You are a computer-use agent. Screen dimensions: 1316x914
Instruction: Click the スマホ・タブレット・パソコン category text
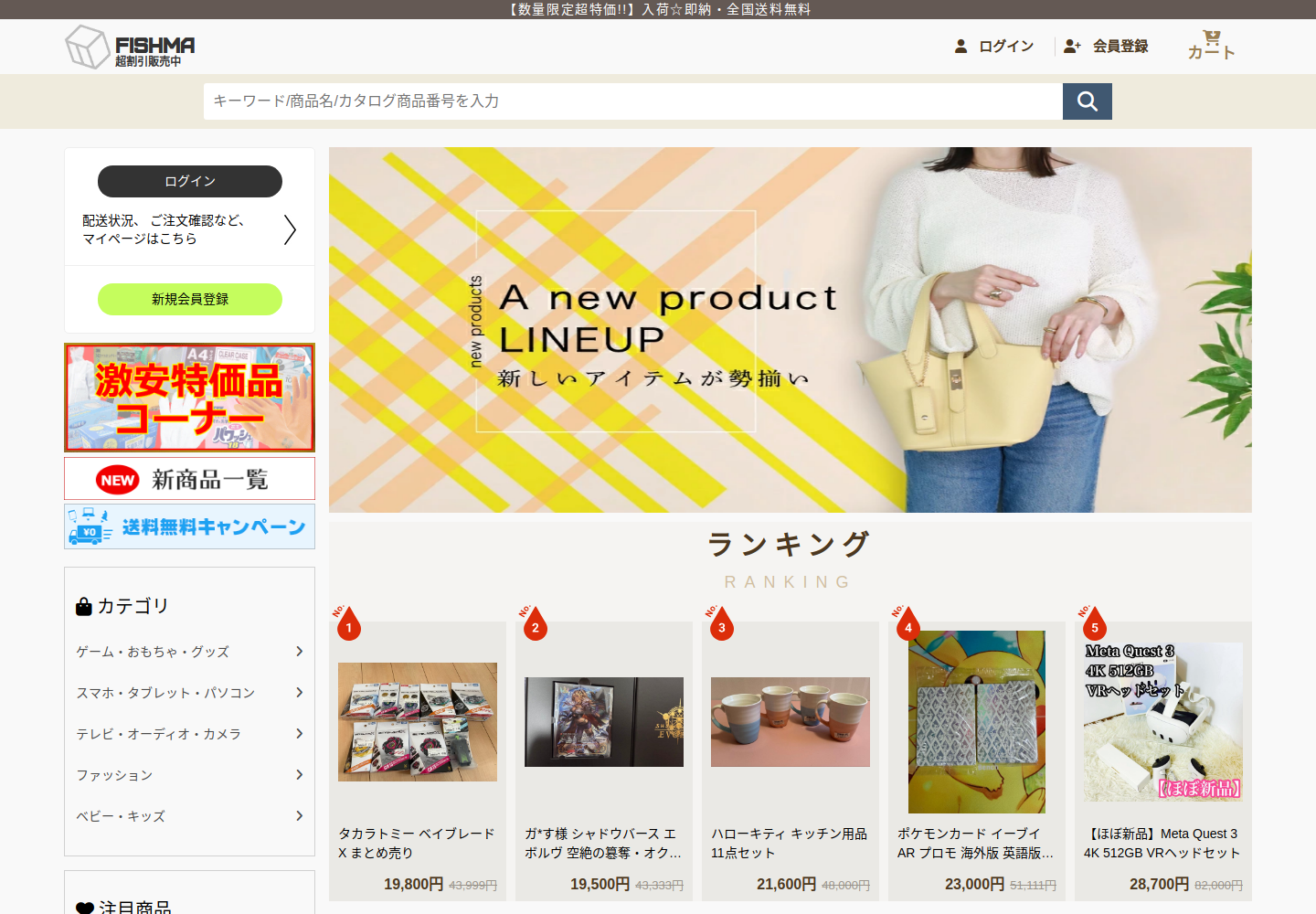[x=165, y=693]
